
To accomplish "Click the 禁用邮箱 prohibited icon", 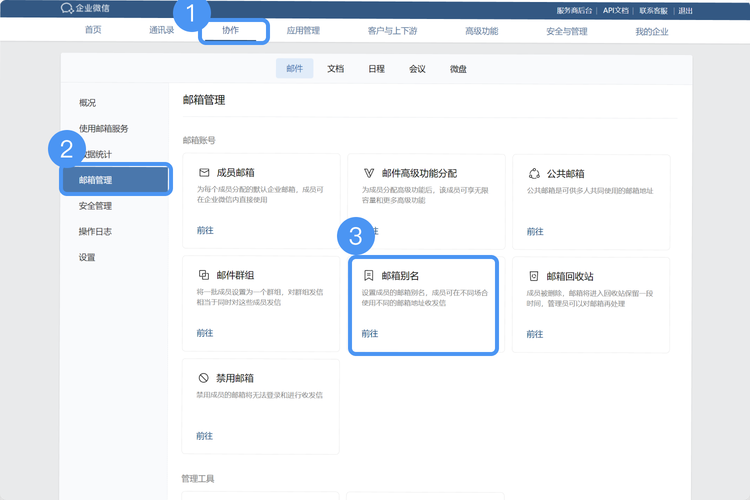I will click(204, 378).
